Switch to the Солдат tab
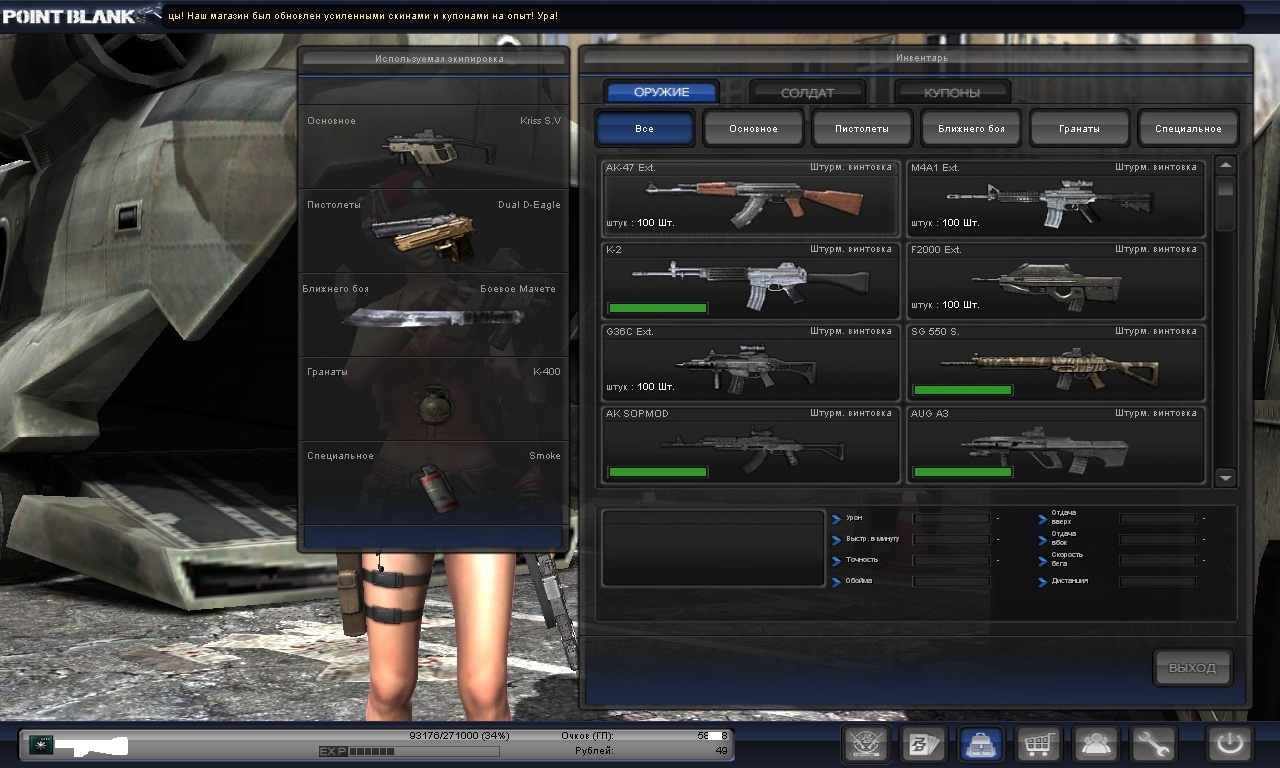Image resolution: width=1280 pixels, height=768 pixels. (806, 92)
